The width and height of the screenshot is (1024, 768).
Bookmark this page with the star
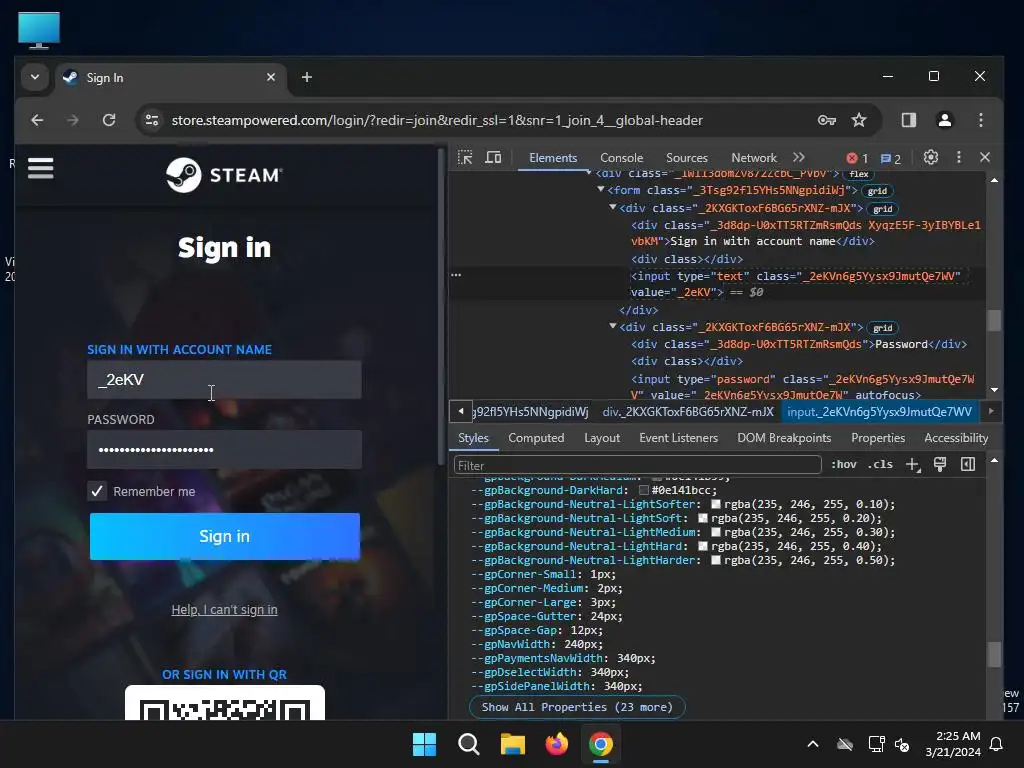[859, 120]
